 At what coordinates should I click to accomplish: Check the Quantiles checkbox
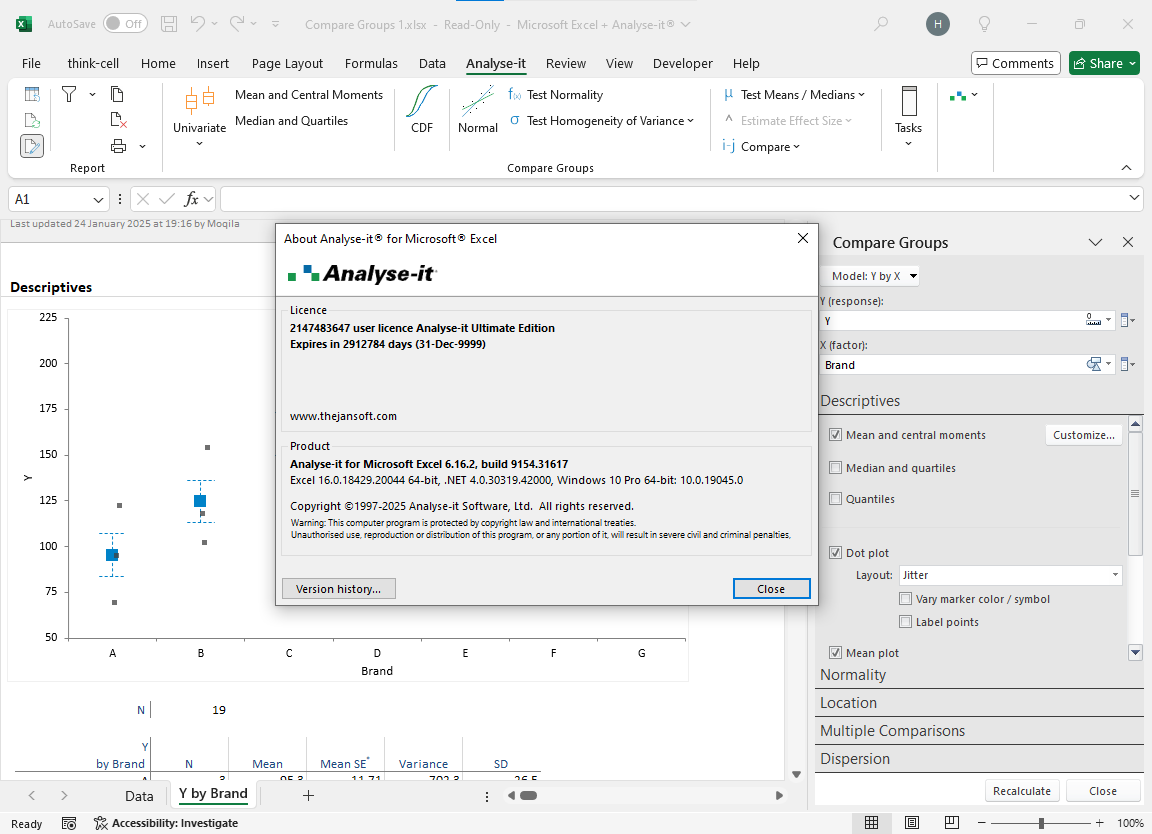835,498
